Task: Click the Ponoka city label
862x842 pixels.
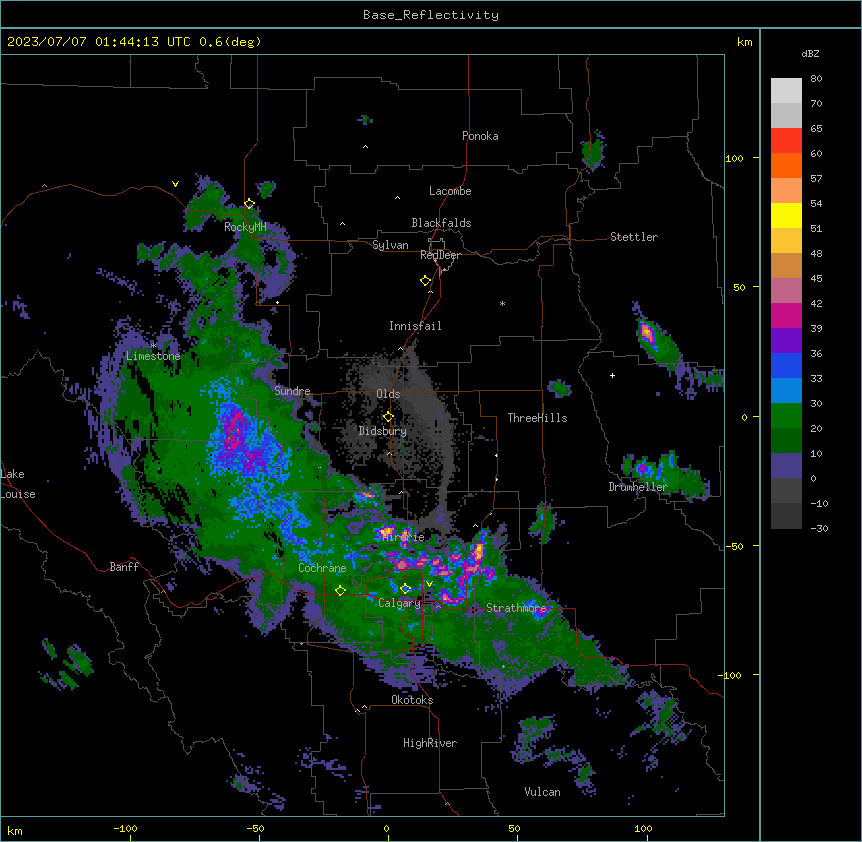Action: pyautogui.click(x=480, y=136)
